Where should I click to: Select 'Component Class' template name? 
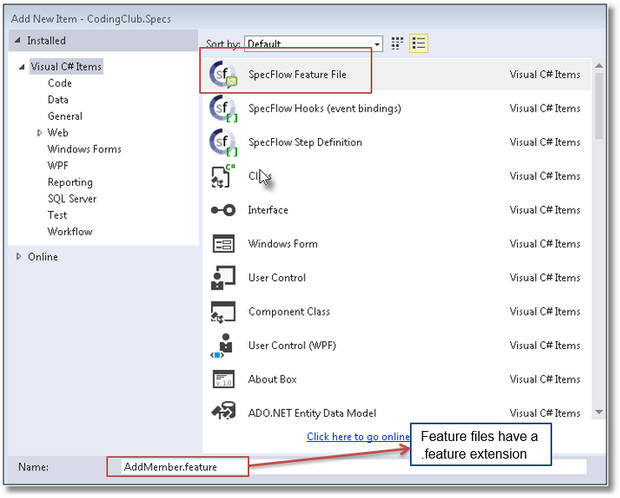click(289, 312)
